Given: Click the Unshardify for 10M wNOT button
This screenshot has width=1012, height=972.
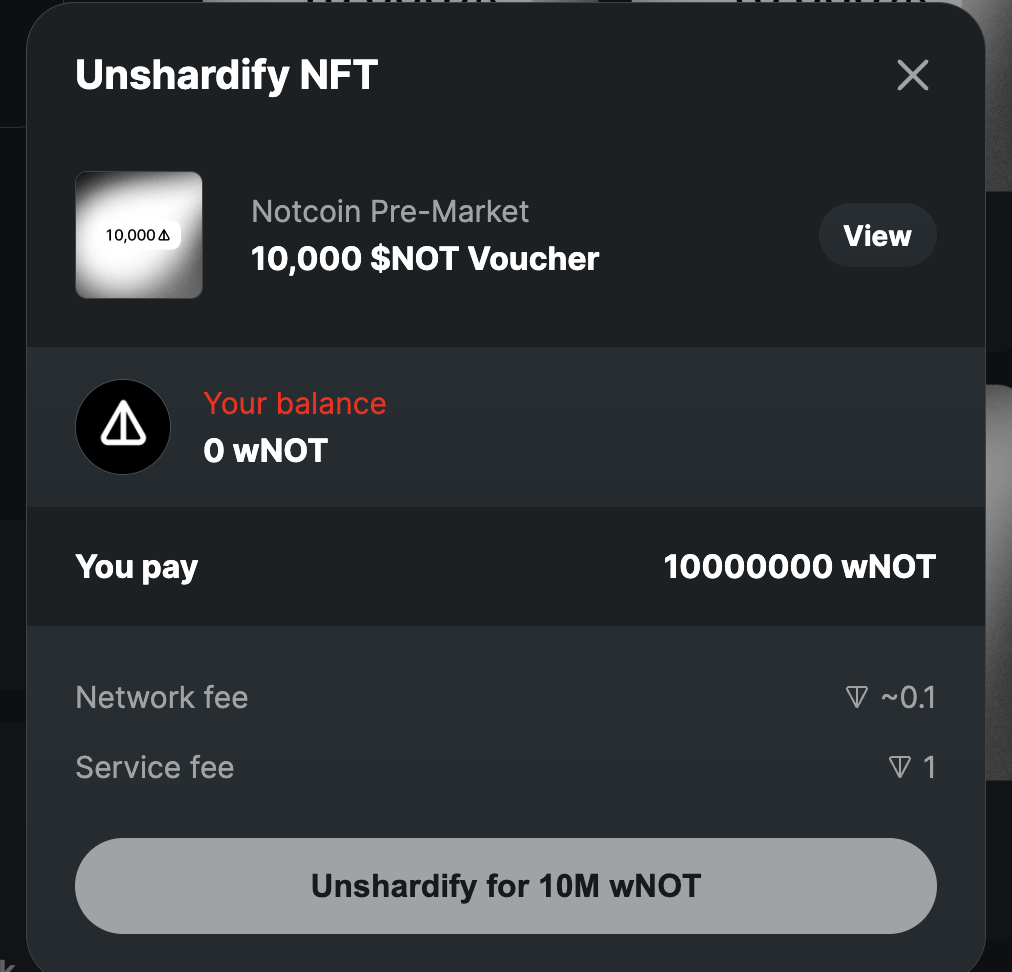Looking at the screenshot, I should tap(505, 886).
